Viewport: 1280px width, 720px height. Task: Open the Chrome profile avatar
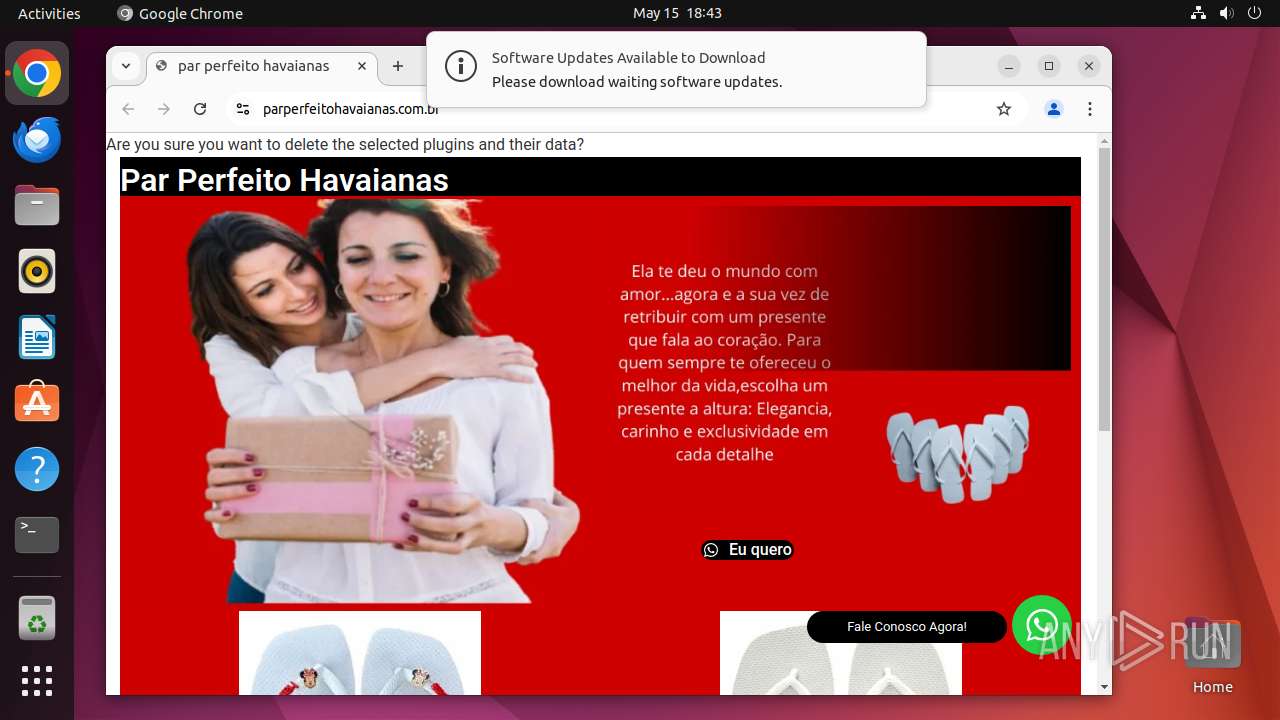coord(1054,109)
